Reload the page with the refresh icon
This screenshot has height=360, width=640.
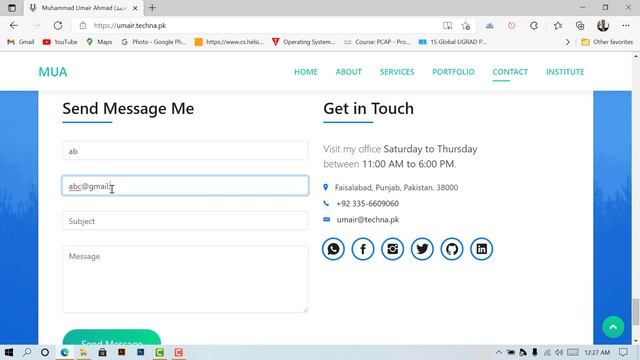(58, 25)
